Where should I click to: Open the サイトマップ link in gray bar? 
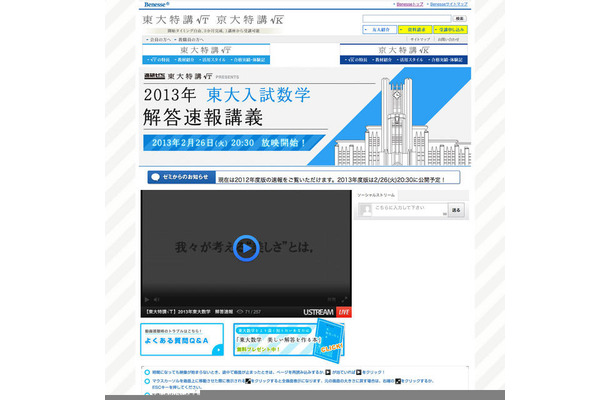click(x=420, y=39)
